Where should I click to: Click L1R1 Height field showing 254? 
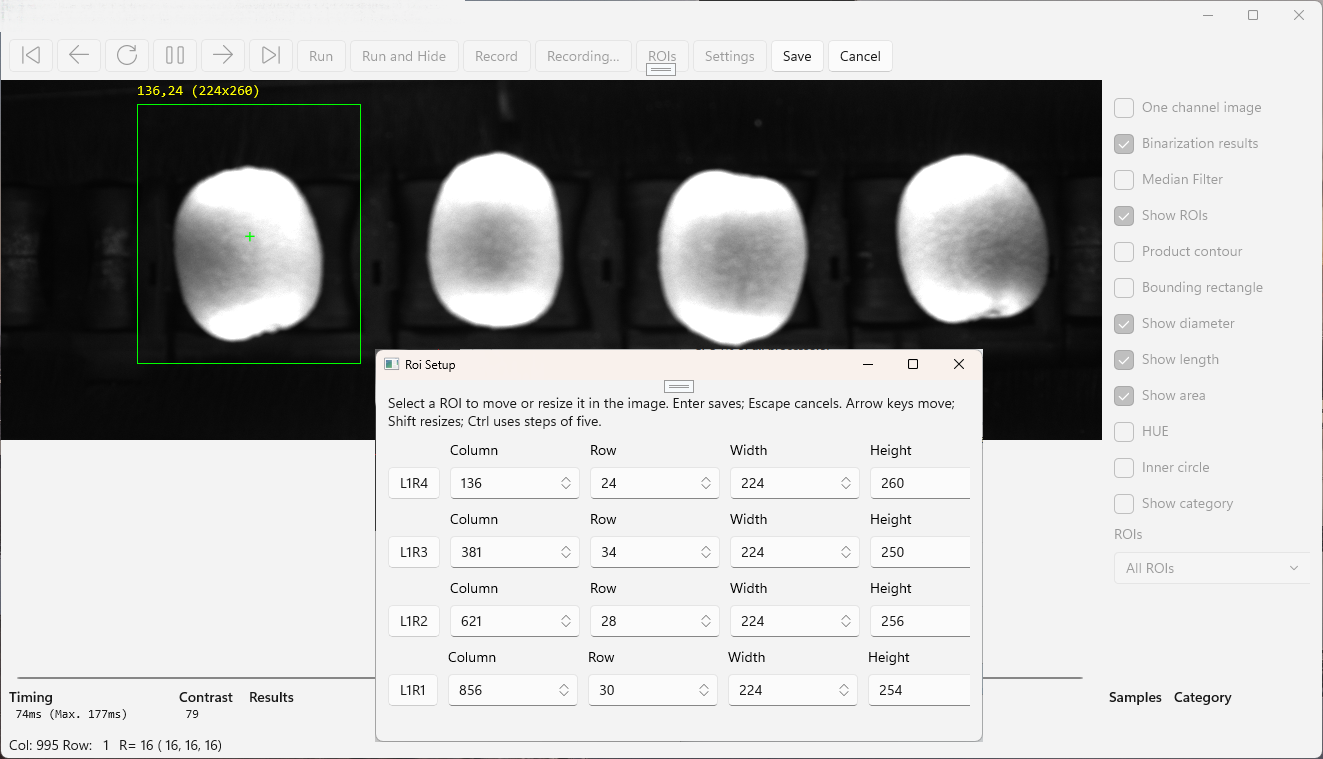click(x=919, y=690)
